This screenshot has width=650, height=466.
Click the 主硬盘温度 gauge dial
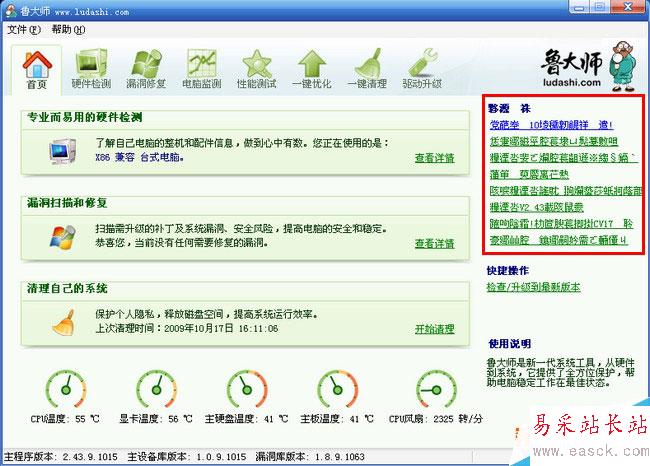(247, 389)
